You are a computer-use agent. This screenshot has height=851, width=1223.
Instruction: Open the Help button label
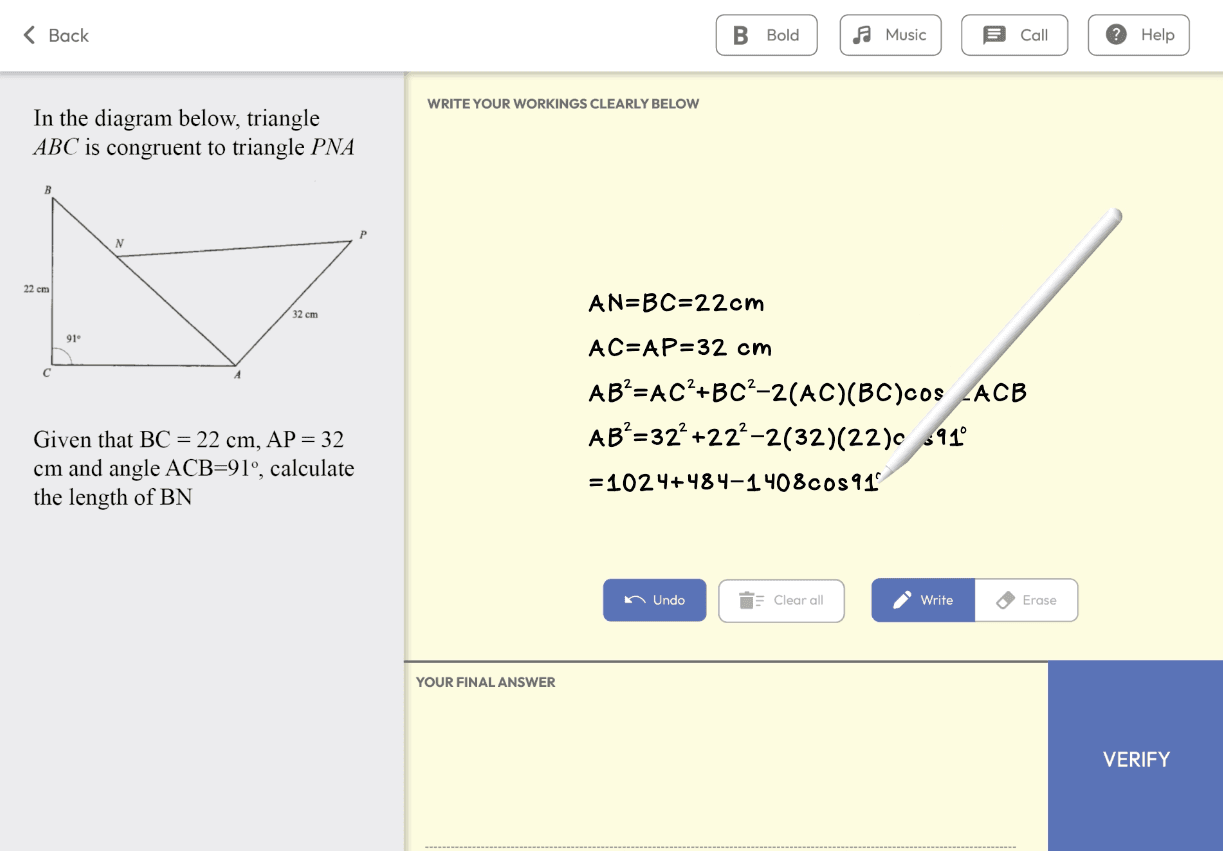coord(1157,35)
